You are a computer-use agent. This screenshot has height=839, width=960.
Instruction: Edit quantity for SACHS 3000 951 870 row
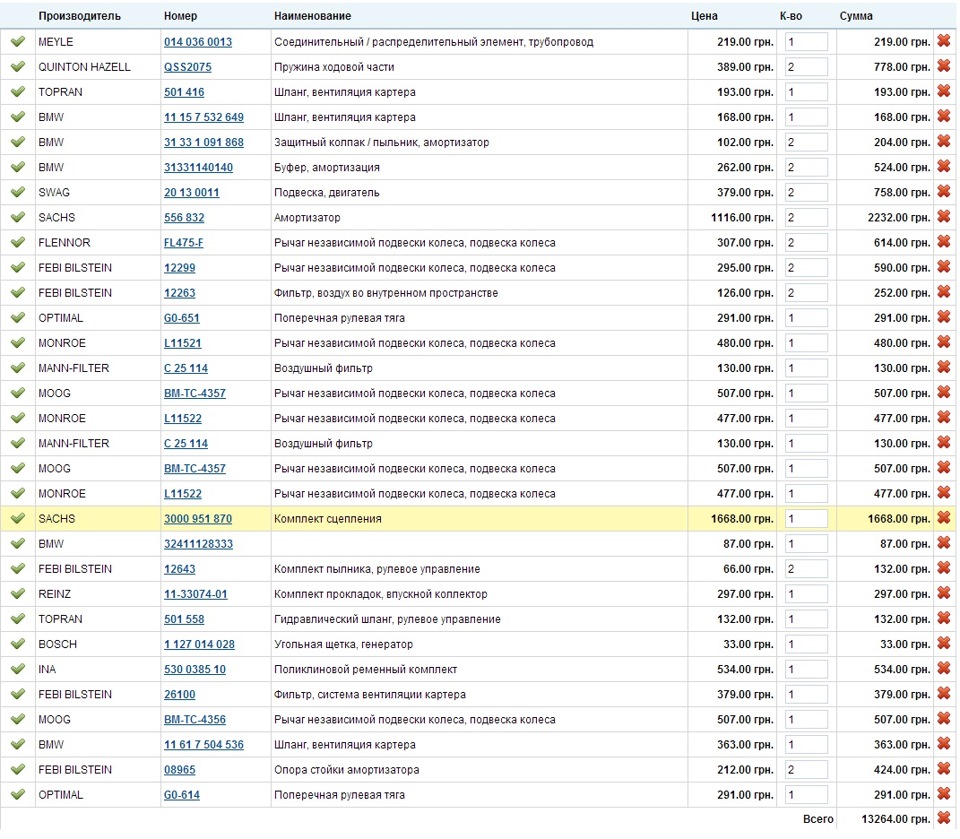pos(806,519)
